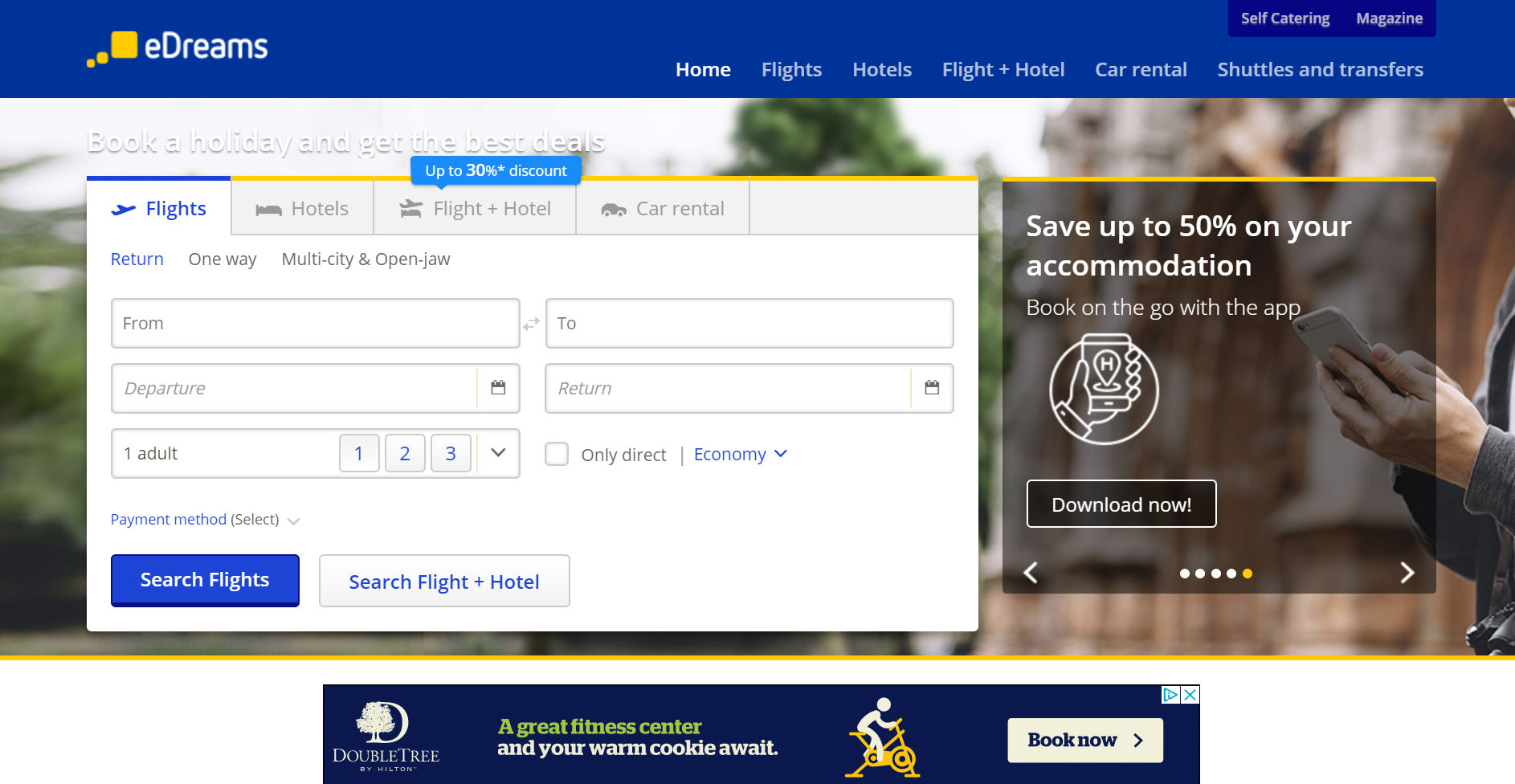Open the Departure calendar icon
Screen dimensions: 1515x784
tap(498, 388)
